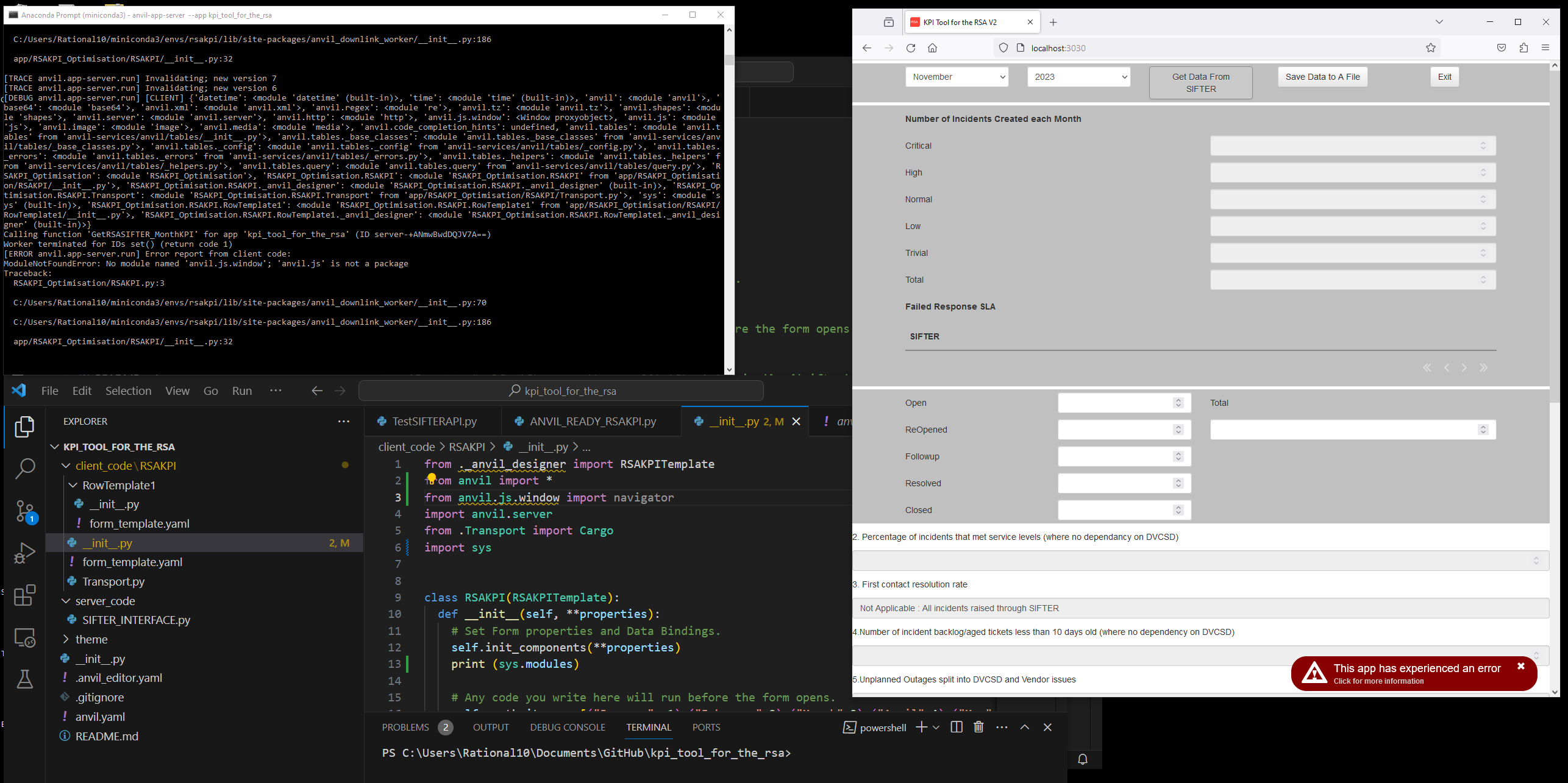Collapse the client_code\RSAKPI folder
Screen dimensions: 1568x783
coord(66,466)
